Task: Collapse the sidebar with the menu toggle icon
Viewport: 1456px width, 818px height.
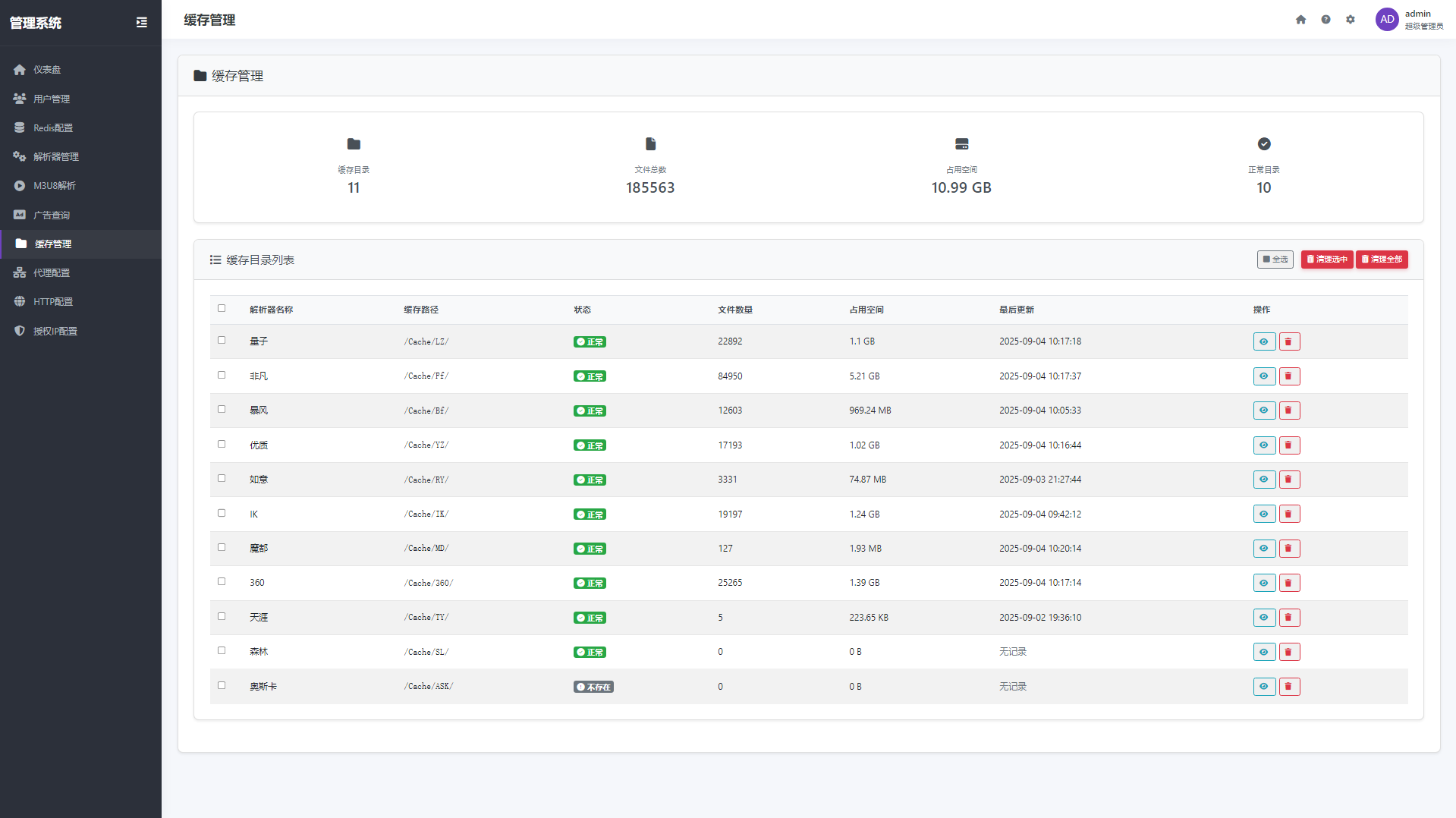Action: click(x=142, y=23)
